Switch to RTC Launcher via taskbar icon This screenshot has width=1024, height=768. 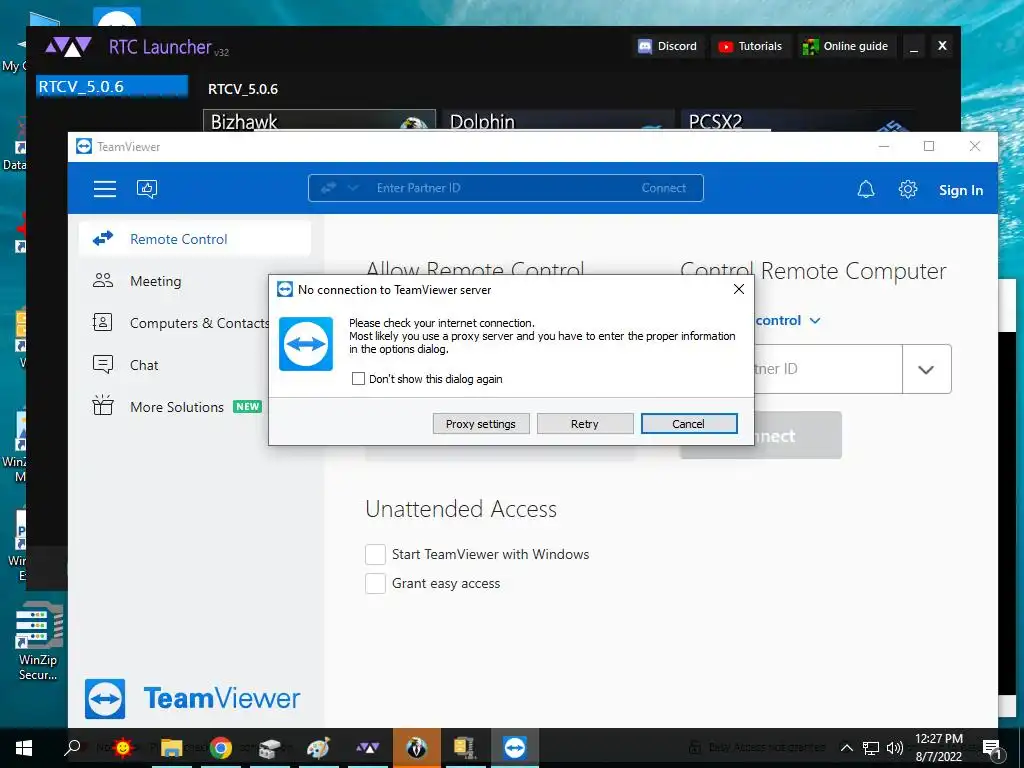(x=368, y=748)
